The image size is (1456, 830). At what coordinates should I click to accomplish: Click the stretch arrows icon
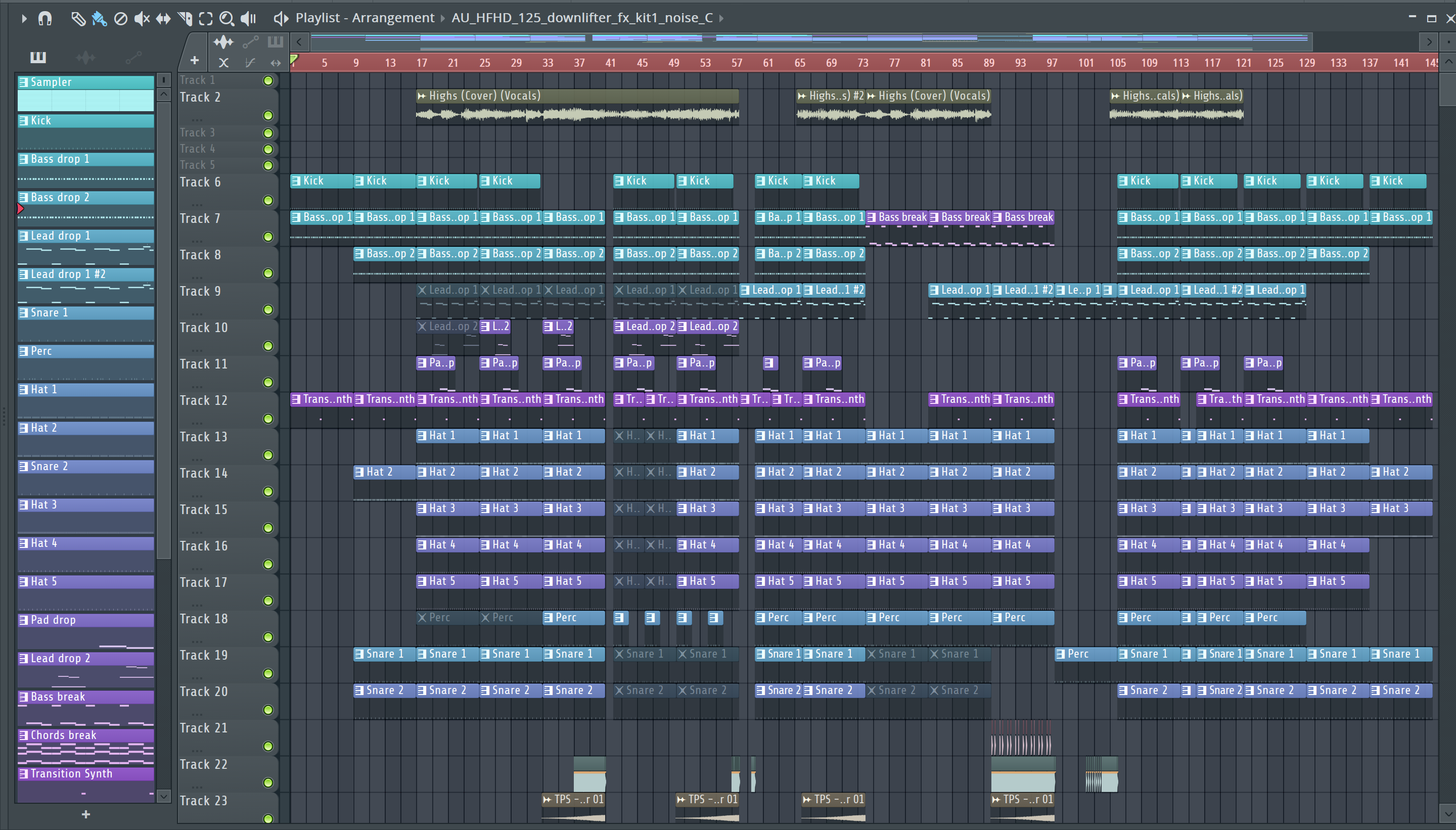(276, 63)
